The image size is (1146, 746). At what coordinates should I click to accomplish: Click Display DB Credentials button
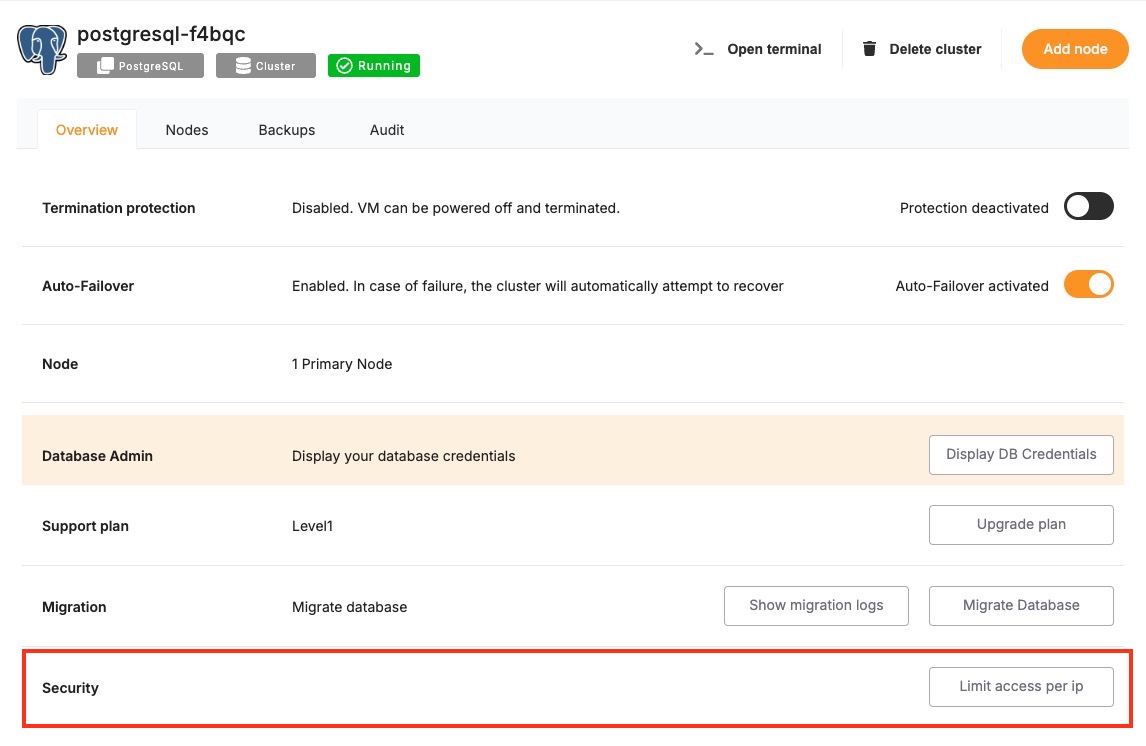pyautogui.click(x=1021, y=454)
